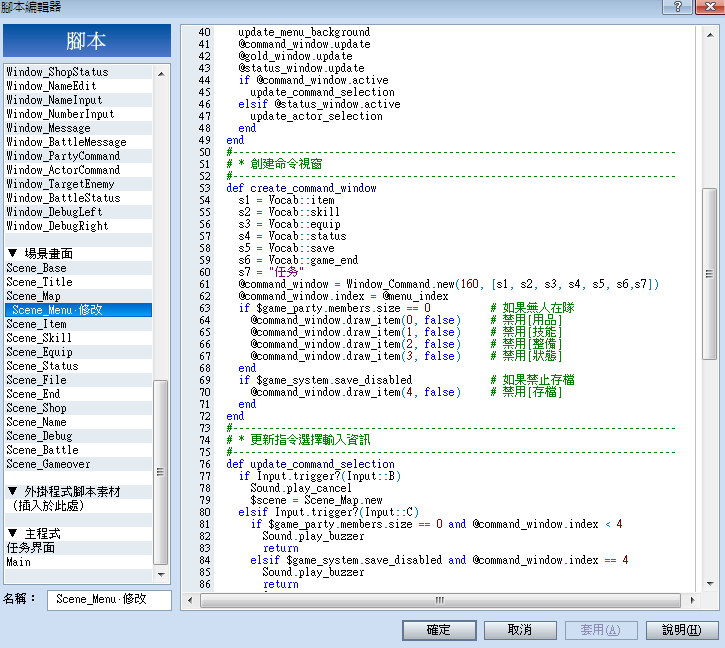Select Window_BattleStatus script

(79, 197)
